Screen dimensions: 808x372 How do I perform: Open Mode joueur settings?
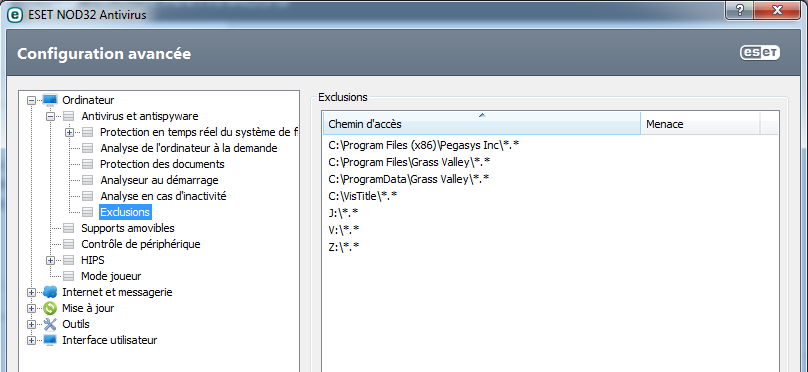click(111, 276)
